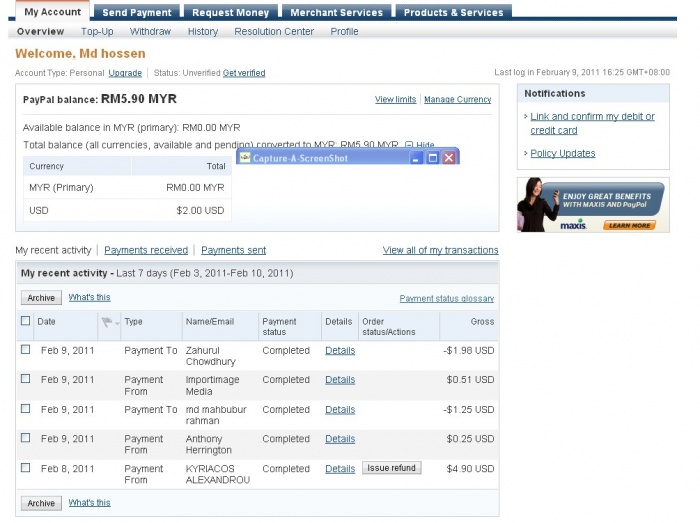
Task: Collapse currency breakdown with Hide toggle
Action: pos(420,145)
